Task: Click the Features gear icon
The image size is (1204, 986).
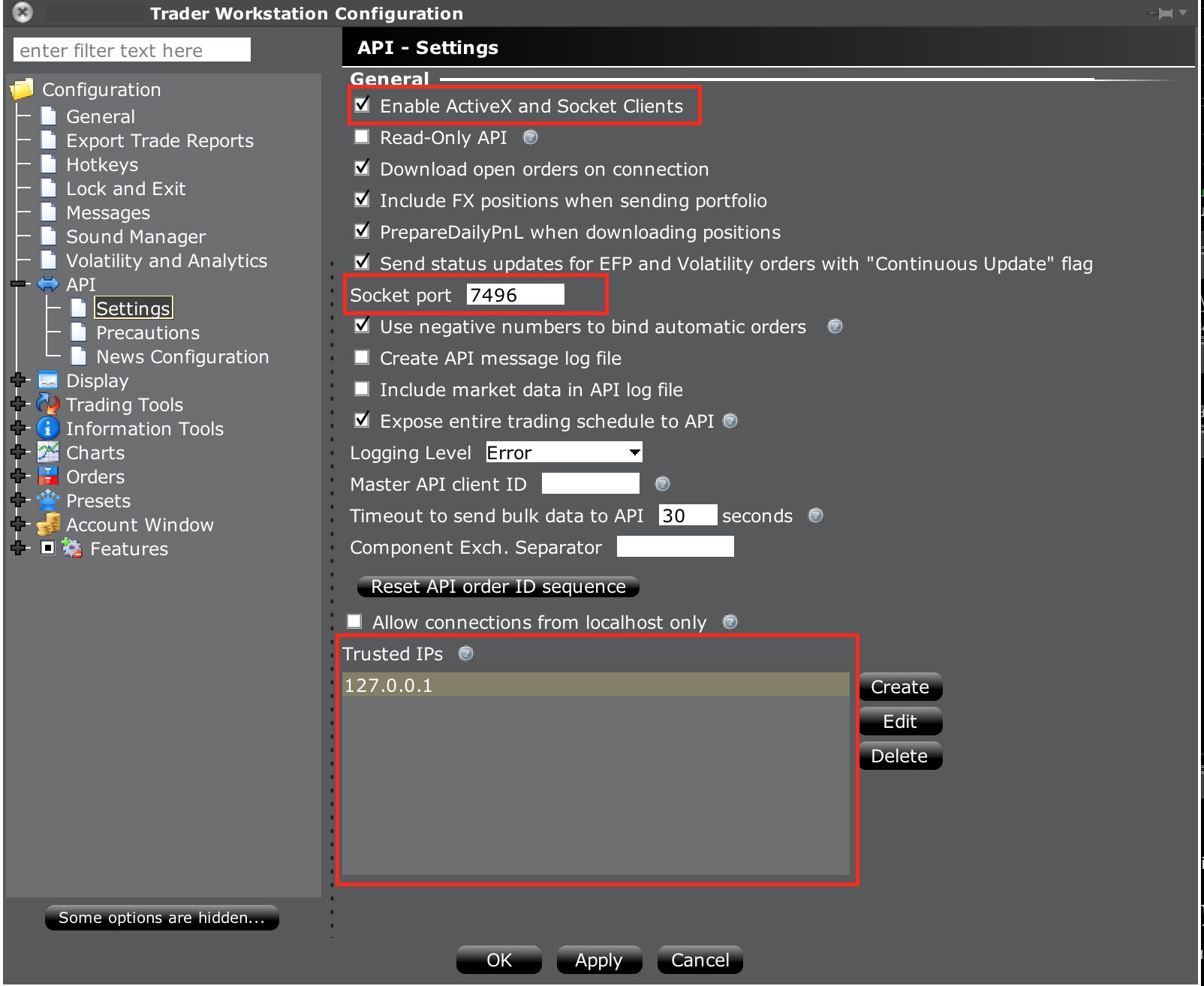Action: [x=72, y=549]
